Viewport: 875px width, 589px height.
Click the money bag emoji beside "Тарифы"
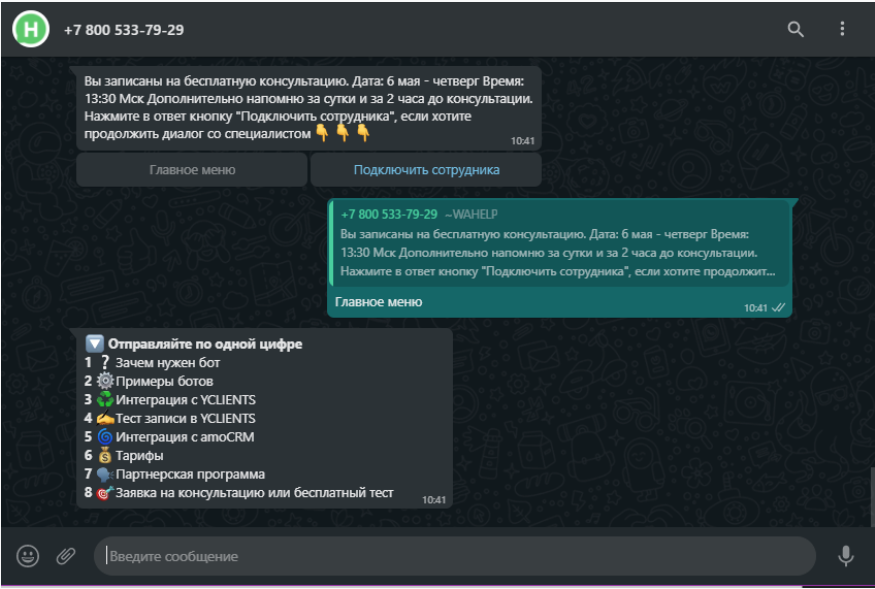click(x=105, y=456)
